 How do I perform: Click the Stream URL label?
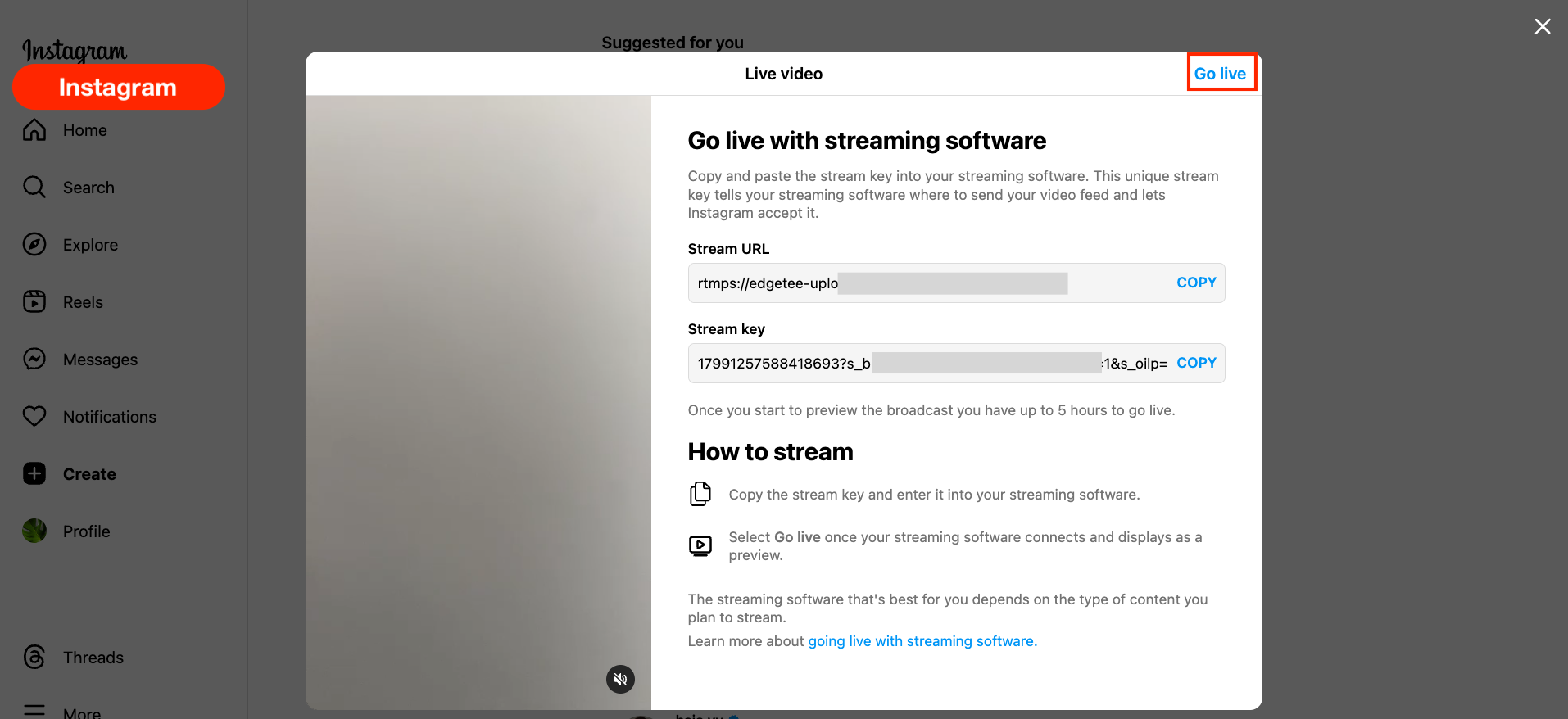(x=728, y=249)
